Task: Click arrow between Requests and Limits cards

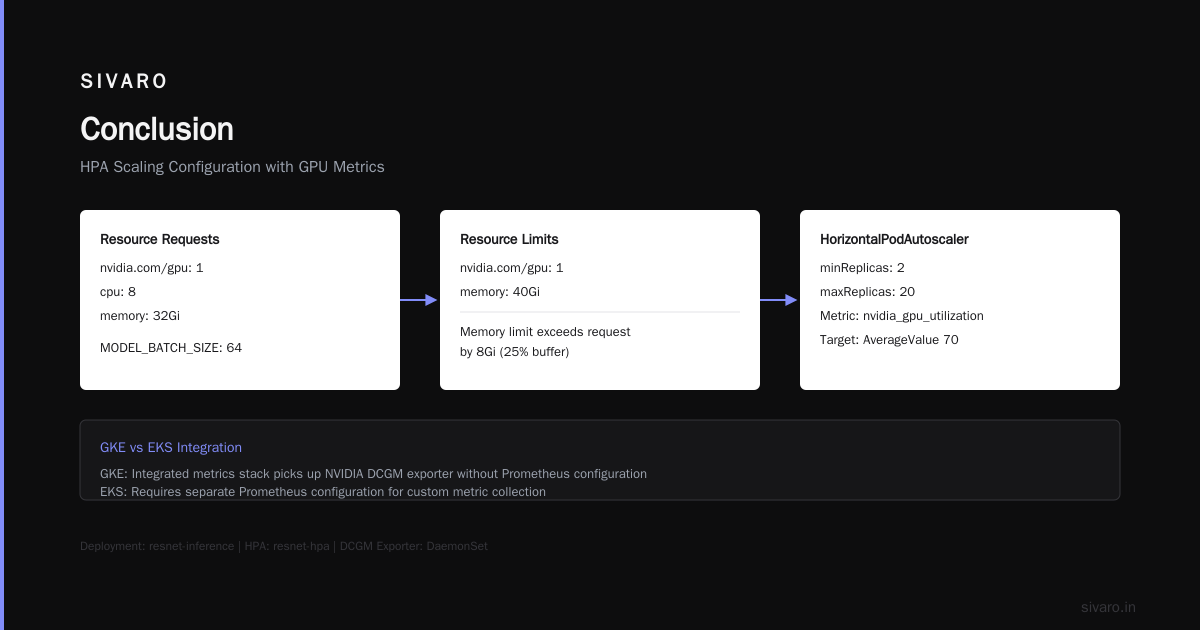Action: coord(419,300)
